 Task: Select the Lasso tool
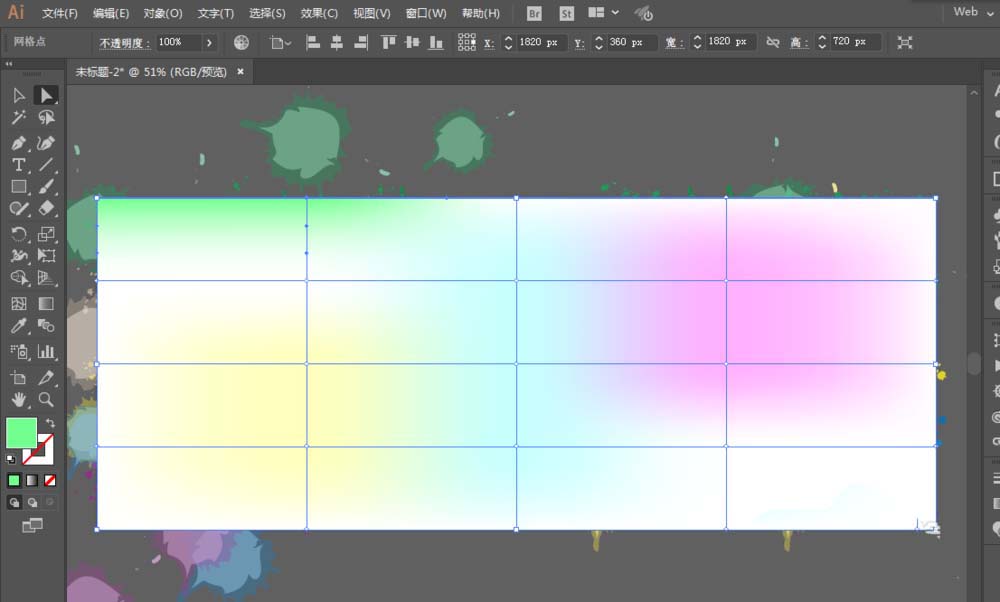(46, 118)
